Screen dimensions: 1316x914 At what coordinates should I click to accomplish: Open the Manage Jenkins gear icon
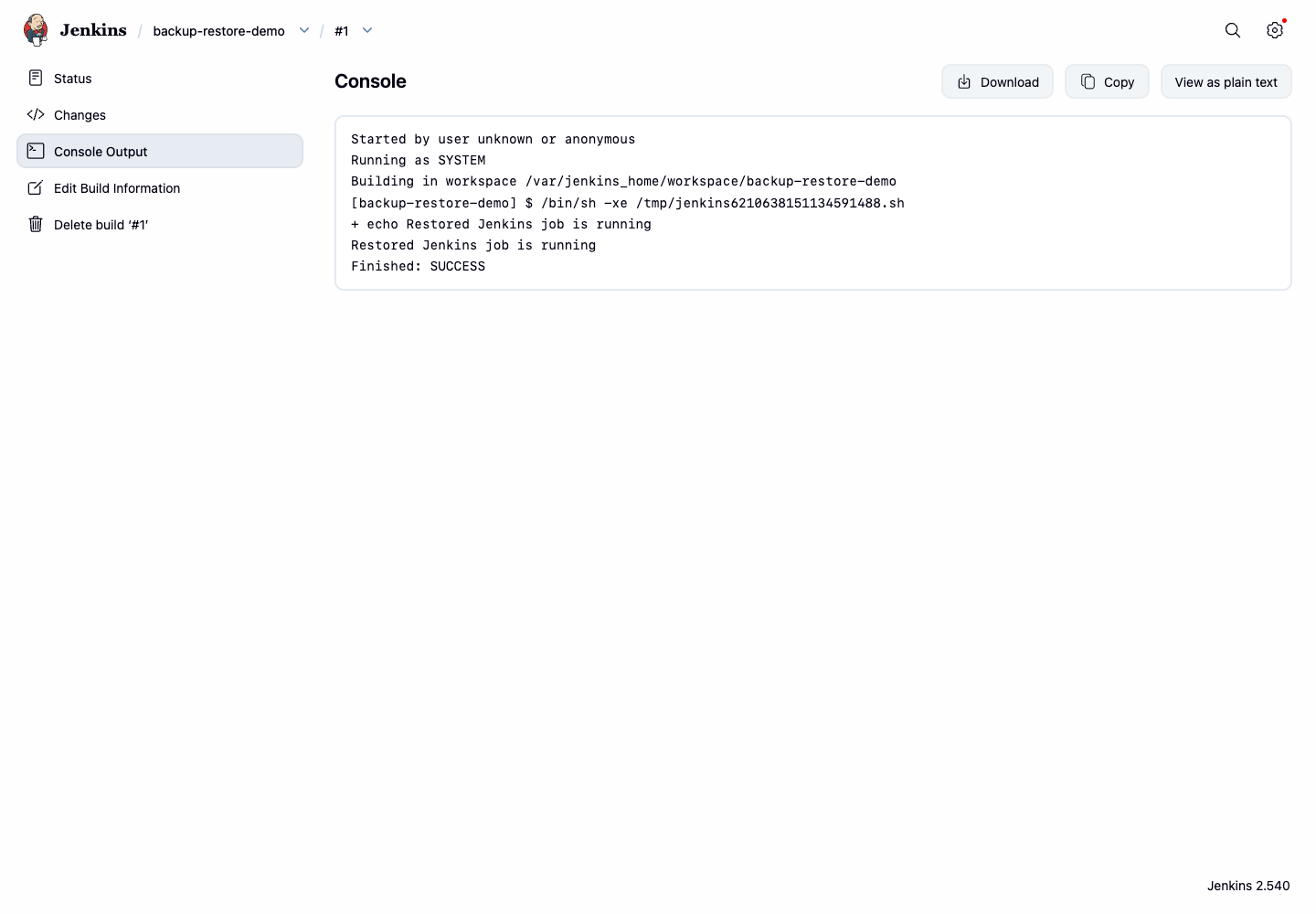(x=1275, y=30)
